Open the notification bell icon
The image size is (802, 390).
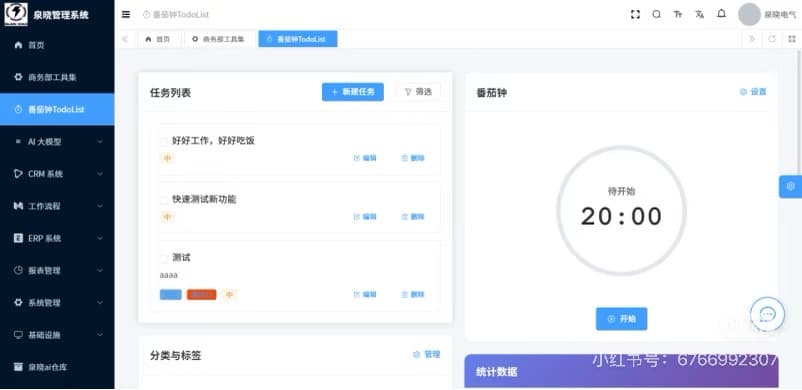tap(721, 14)
